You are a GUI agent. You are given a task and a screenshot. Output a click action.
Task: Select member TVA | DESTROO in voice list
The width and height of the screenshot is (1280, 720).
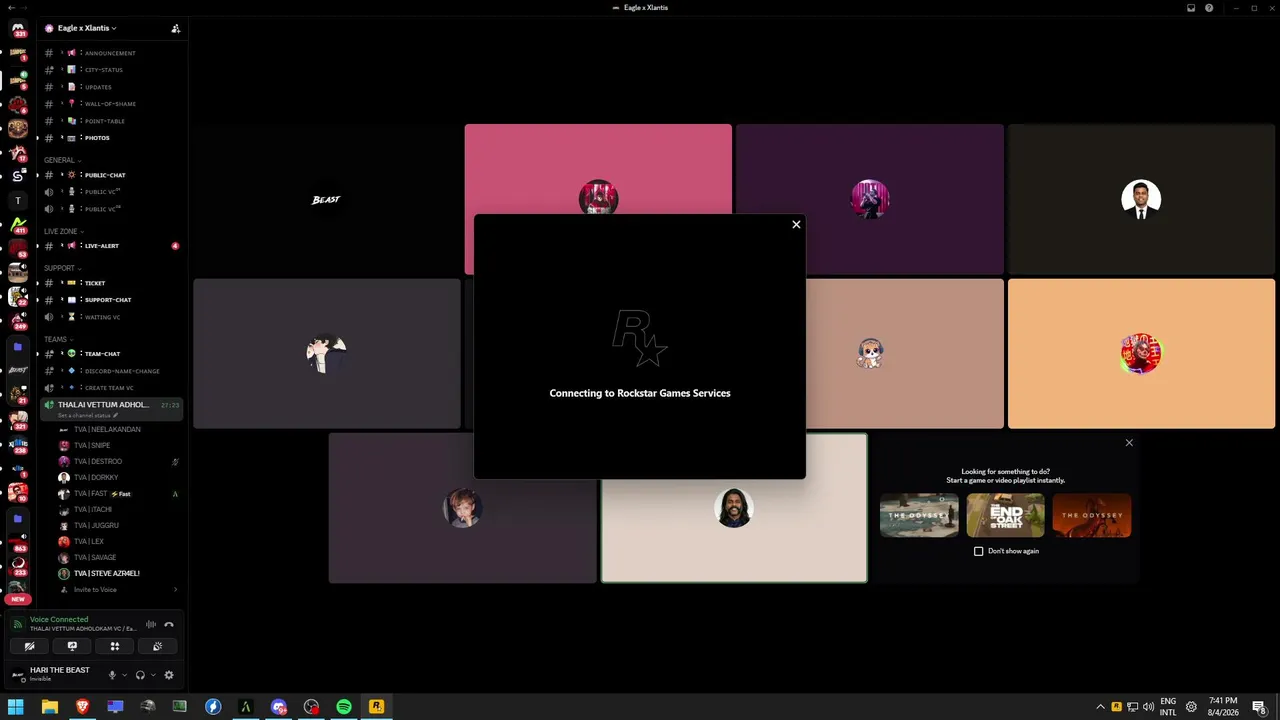[x=118, y=462]
